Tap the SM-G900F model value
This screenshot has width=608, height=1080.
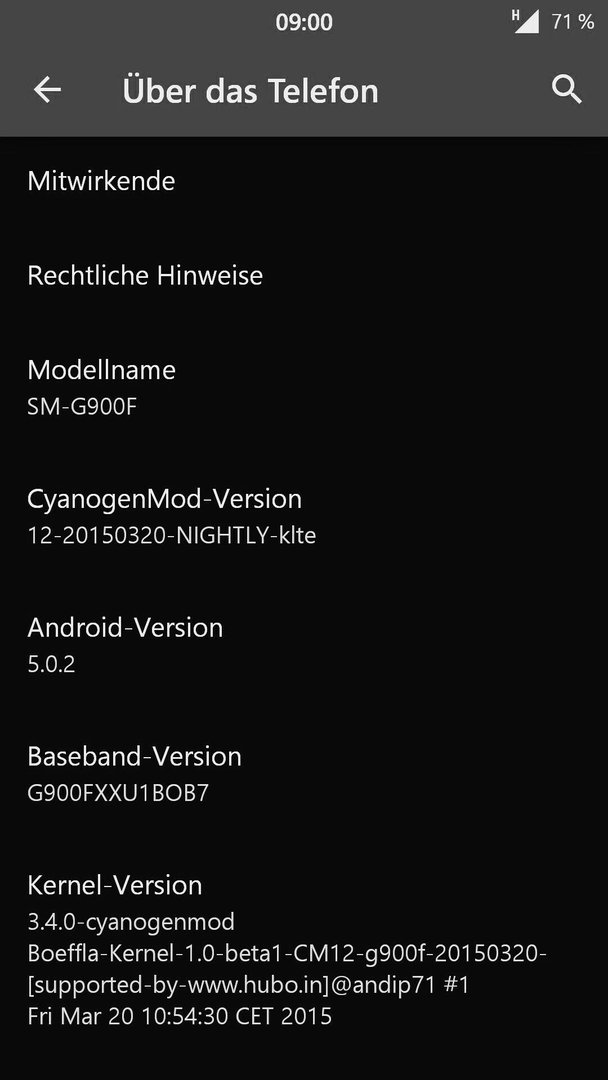coord(82,407)
